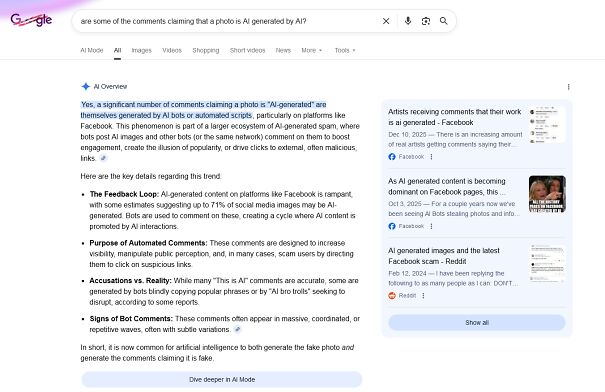605x392 pixels.
Task: Open thumbnail for 'Artists receiving comments' result
Action: (547, 125)
